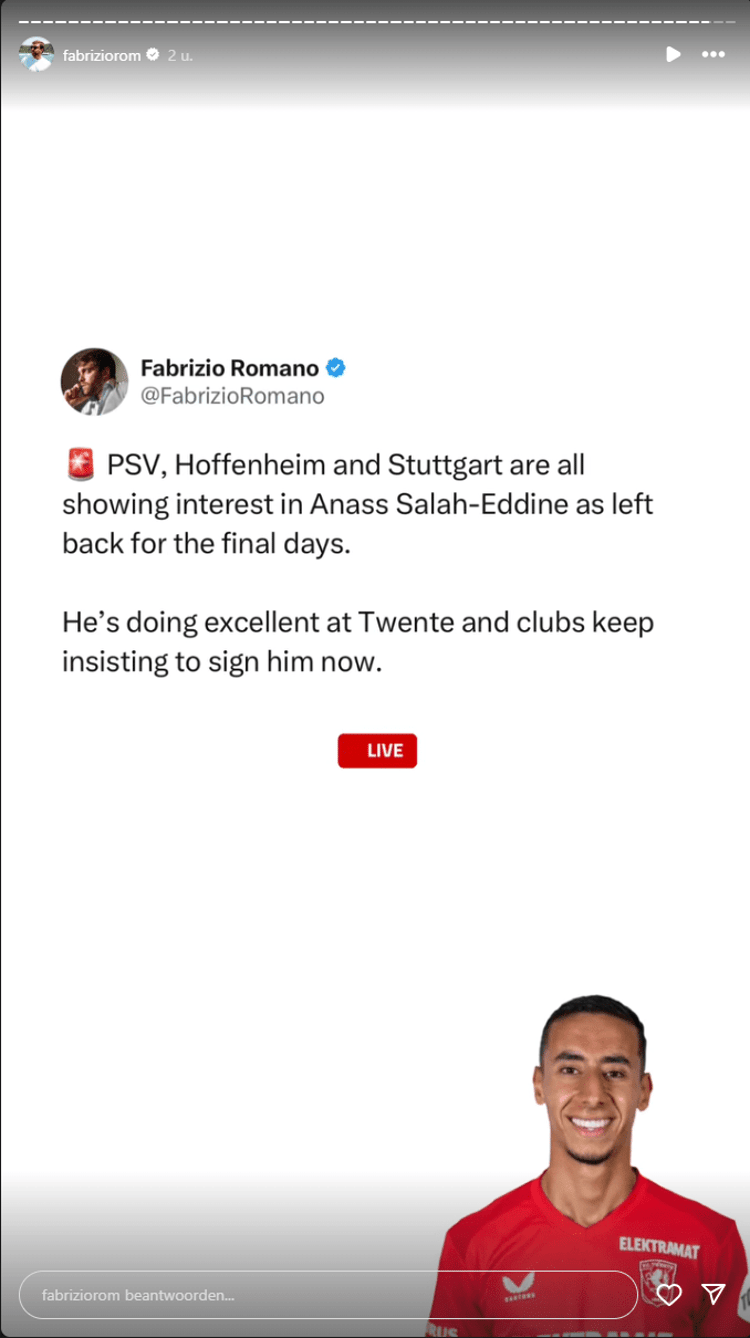Click the bold 'Fabrizio Romano' name in tweet
The image size is (750, 1338).
230,368
